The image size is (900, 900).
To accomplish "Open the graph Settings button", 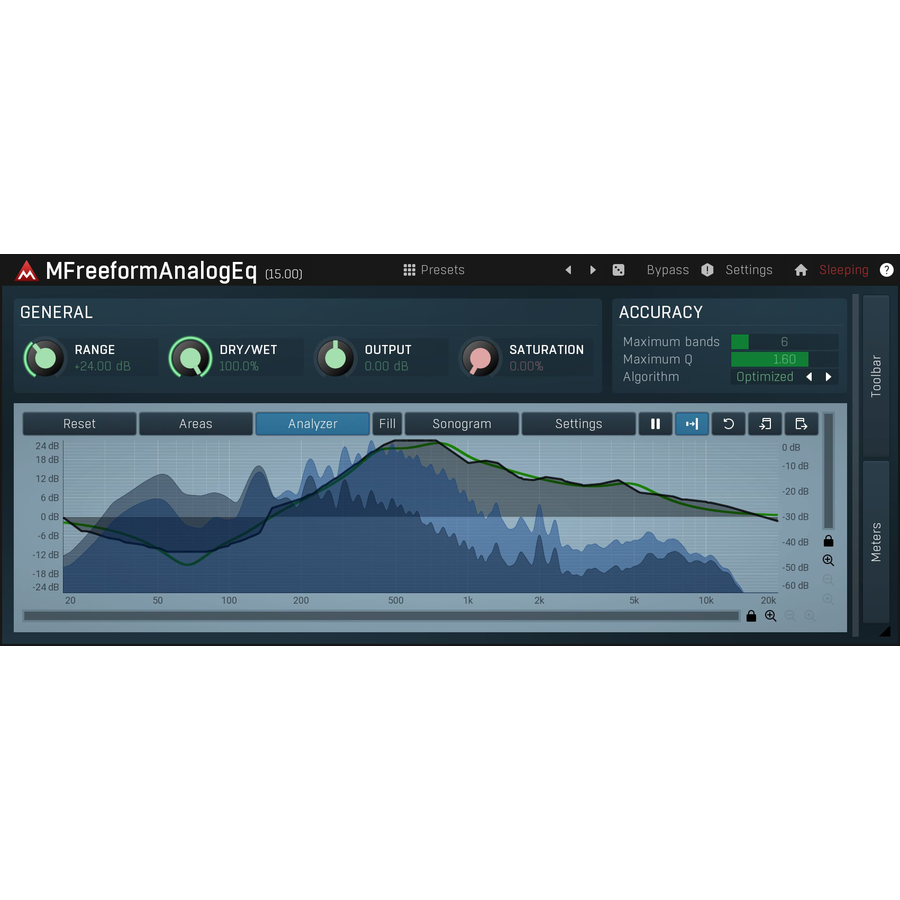I will pyautogui.click(x=579, y=424).
